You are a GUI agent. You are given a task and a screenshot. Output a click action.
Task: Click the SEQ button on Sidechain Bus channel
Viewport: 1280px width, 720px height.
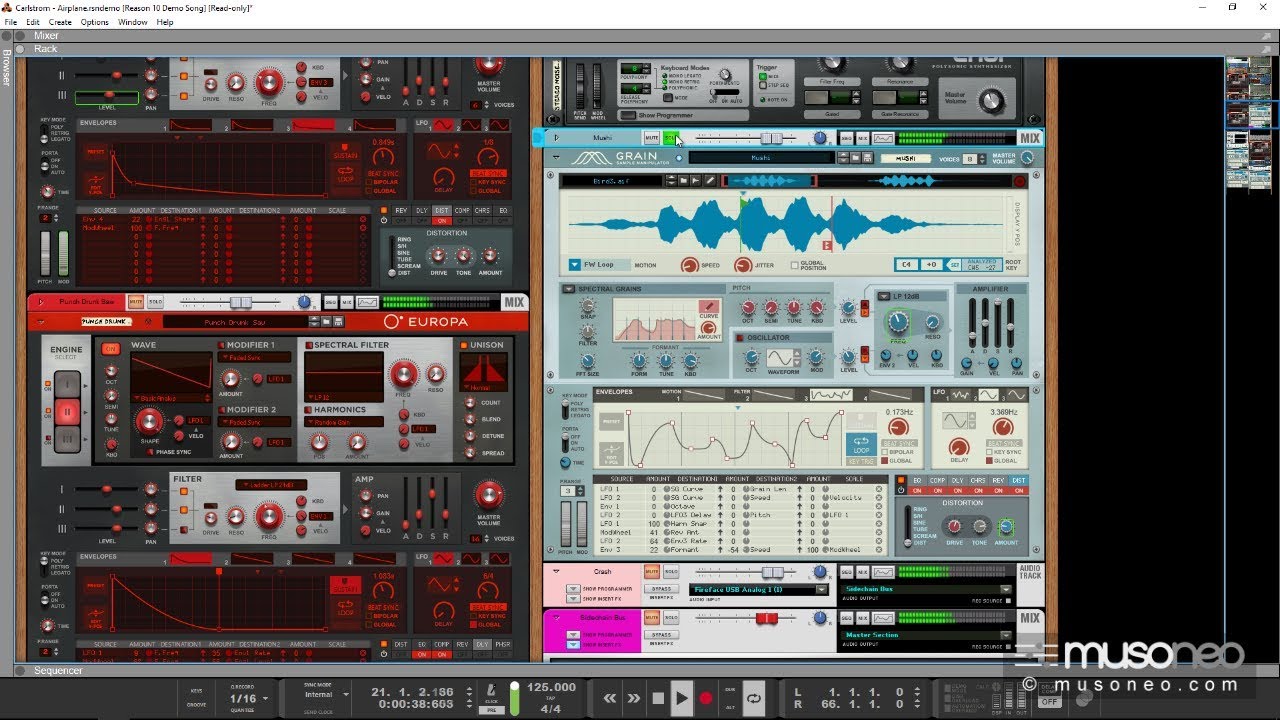(846, 618)
